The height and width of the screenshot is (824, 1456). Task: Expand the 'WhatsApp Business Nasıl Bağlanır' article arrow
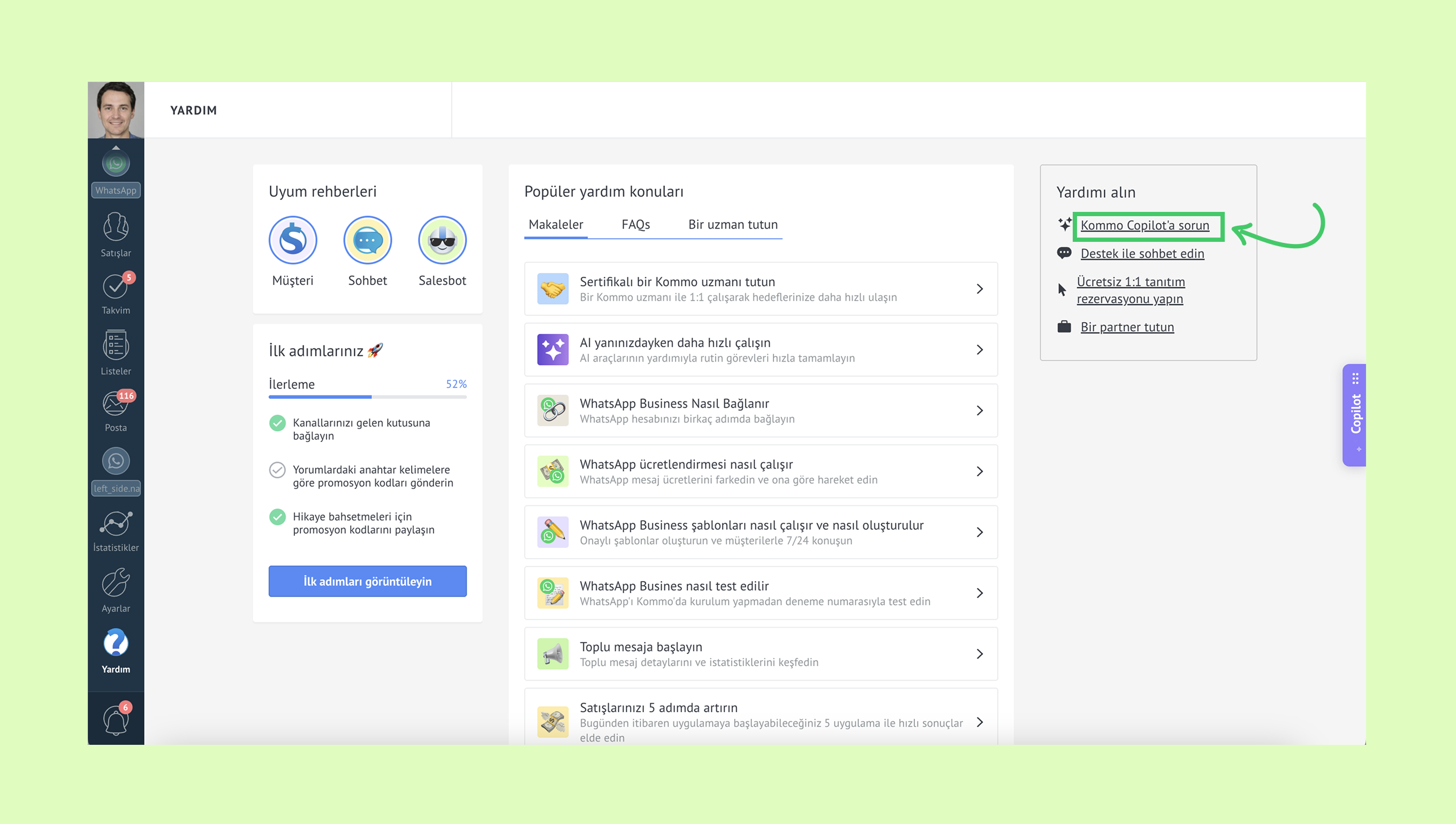click(980, 411)
